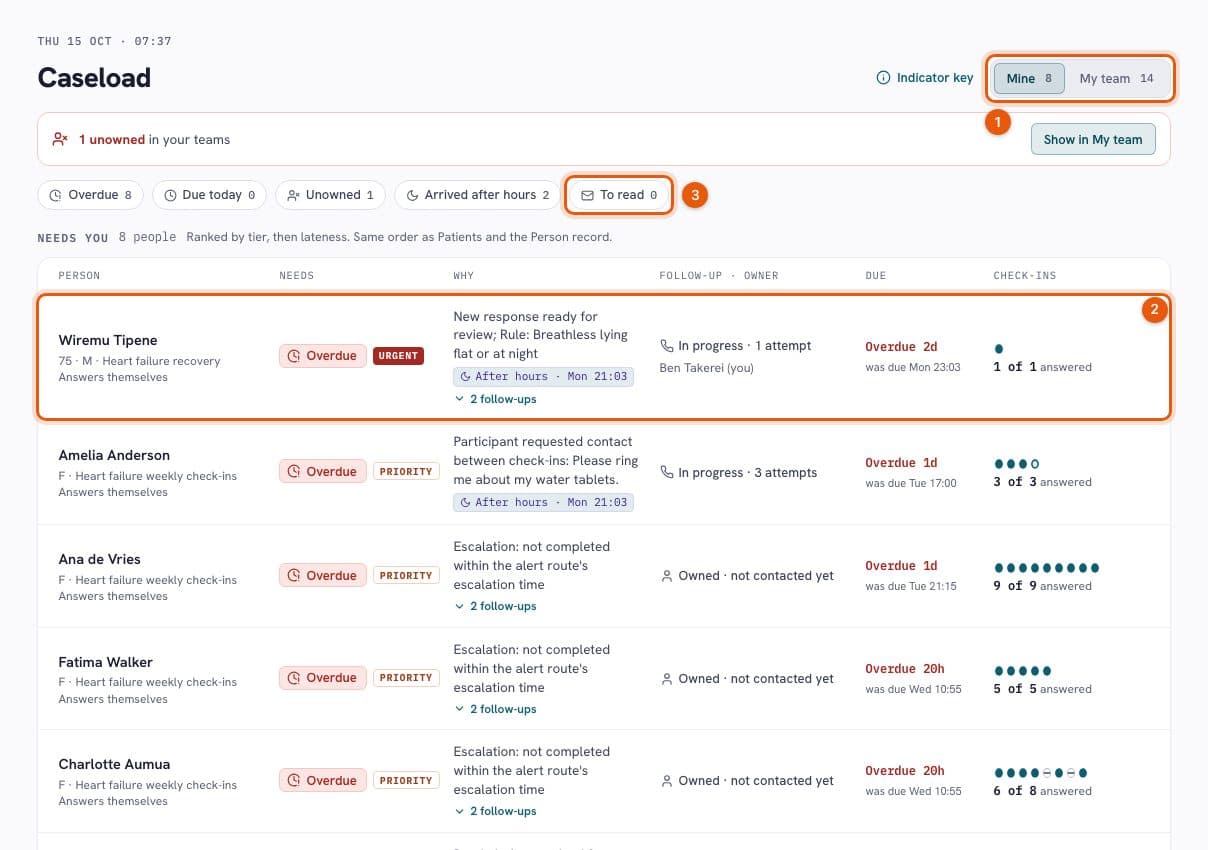
Task: Click the URGENT badge on Wiremu Tipene
Action: [x=398, y=356]
